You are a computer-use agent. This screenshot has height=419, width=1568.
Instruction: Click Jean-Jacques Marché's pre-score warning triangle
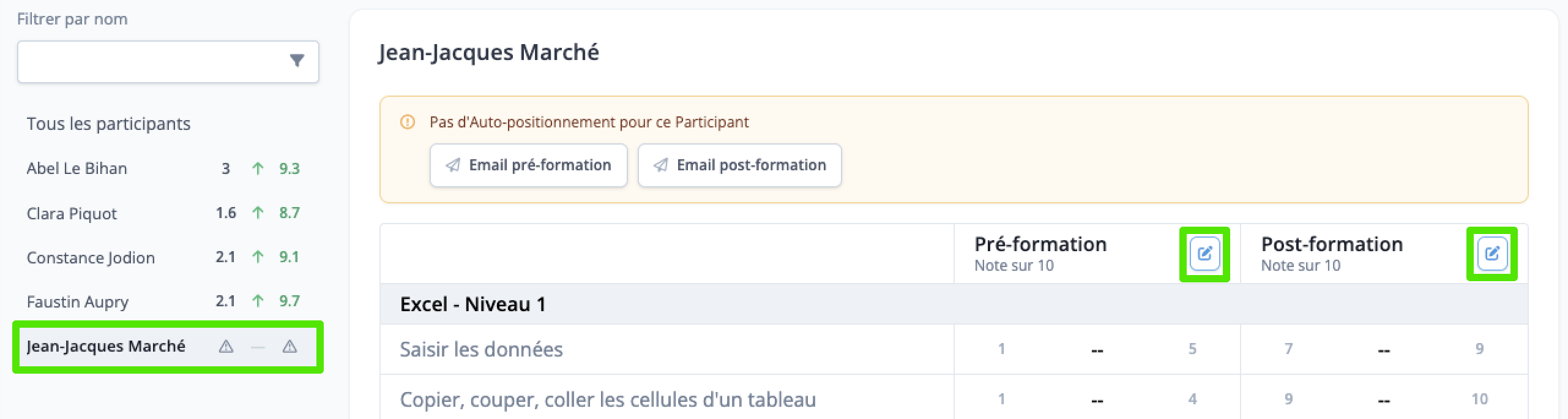[x=226, y=347]
